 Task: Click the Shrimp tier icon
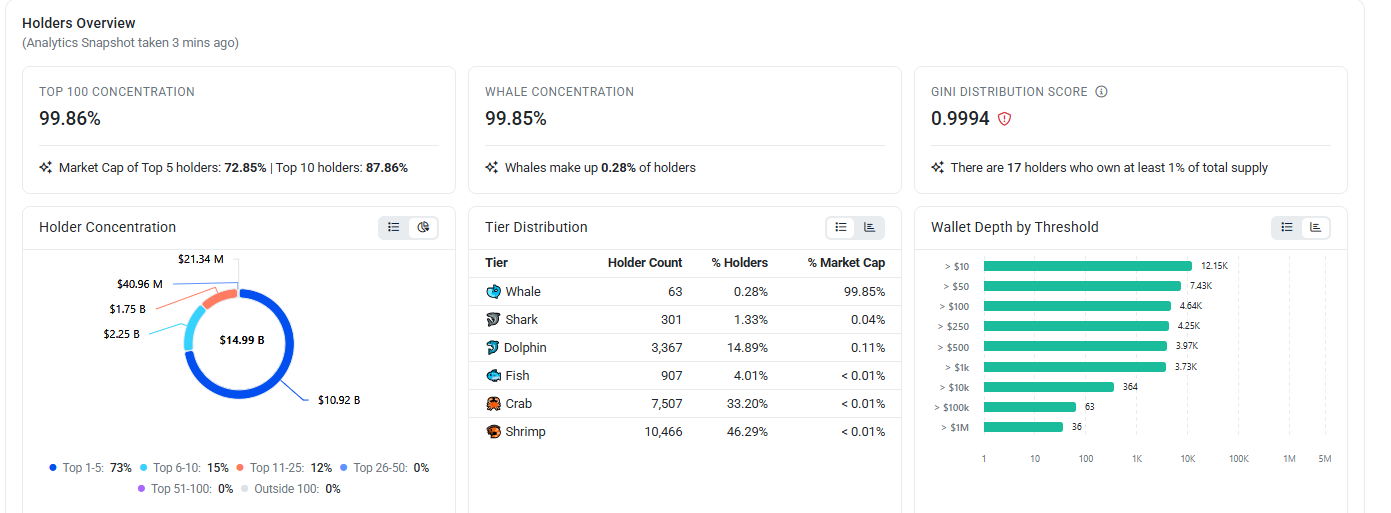[493, 432]
